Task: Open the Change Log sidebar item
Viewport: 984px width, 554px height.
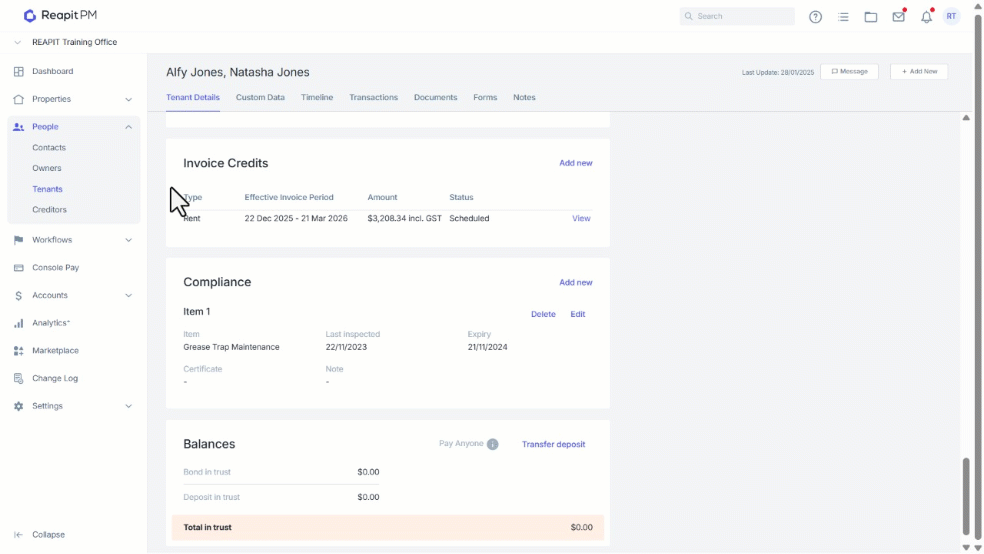Action: pos(55,378)
